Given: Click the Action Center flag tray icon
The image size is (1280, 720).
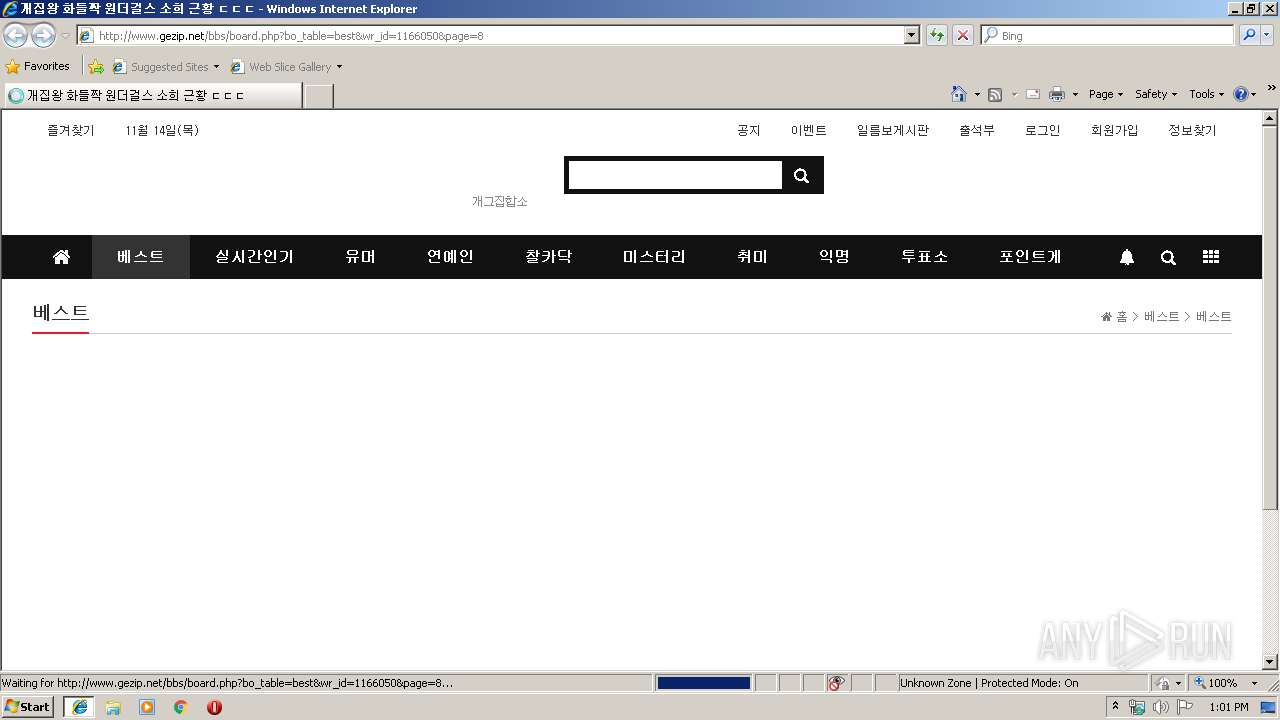Looking at the screenshot, I should point(1184,707).
